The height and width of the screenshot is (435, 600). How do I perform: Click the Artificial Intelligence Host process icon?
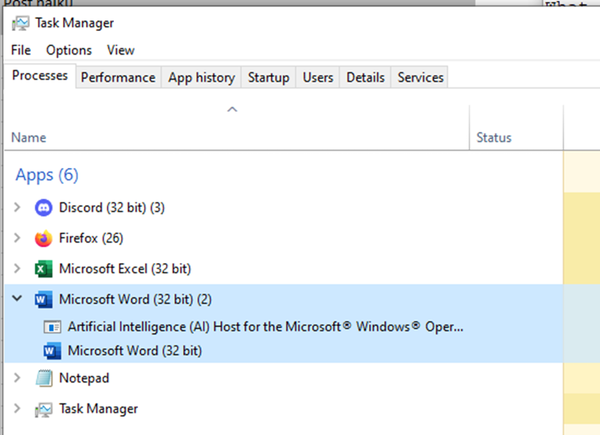(x=52, y=326)
